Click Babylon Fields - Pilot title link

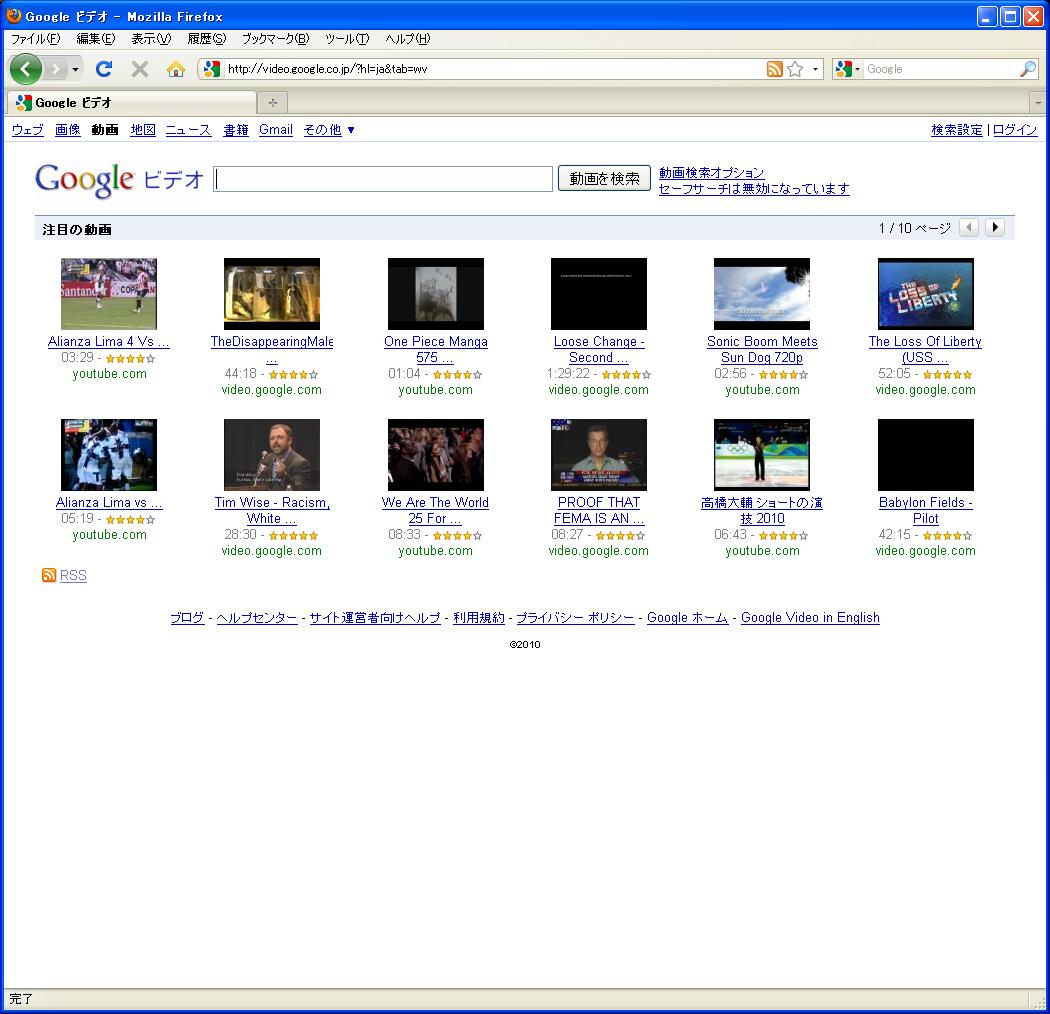click(x=925, y=510)
